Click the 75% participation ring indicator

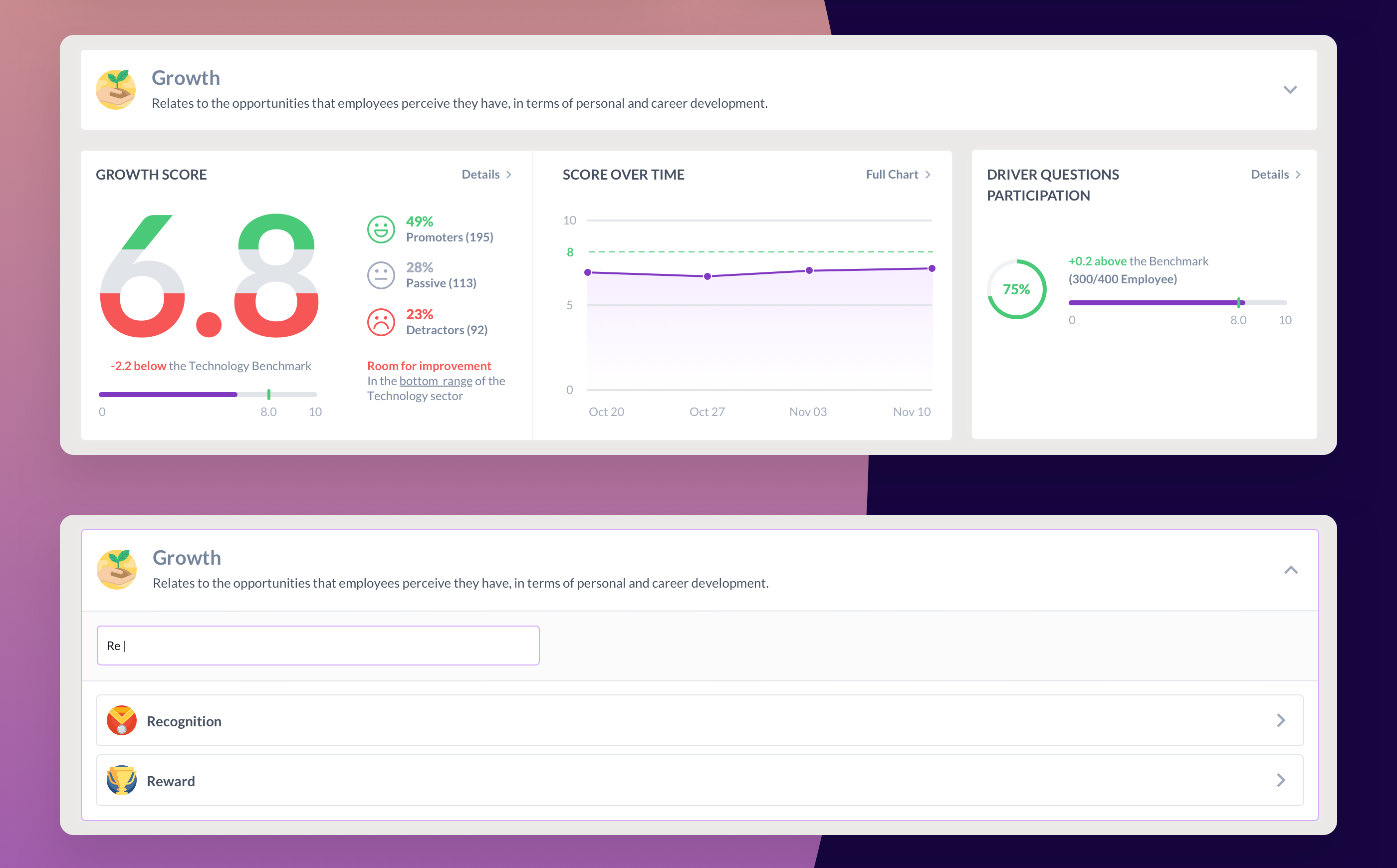click(x=1016, y=289)
